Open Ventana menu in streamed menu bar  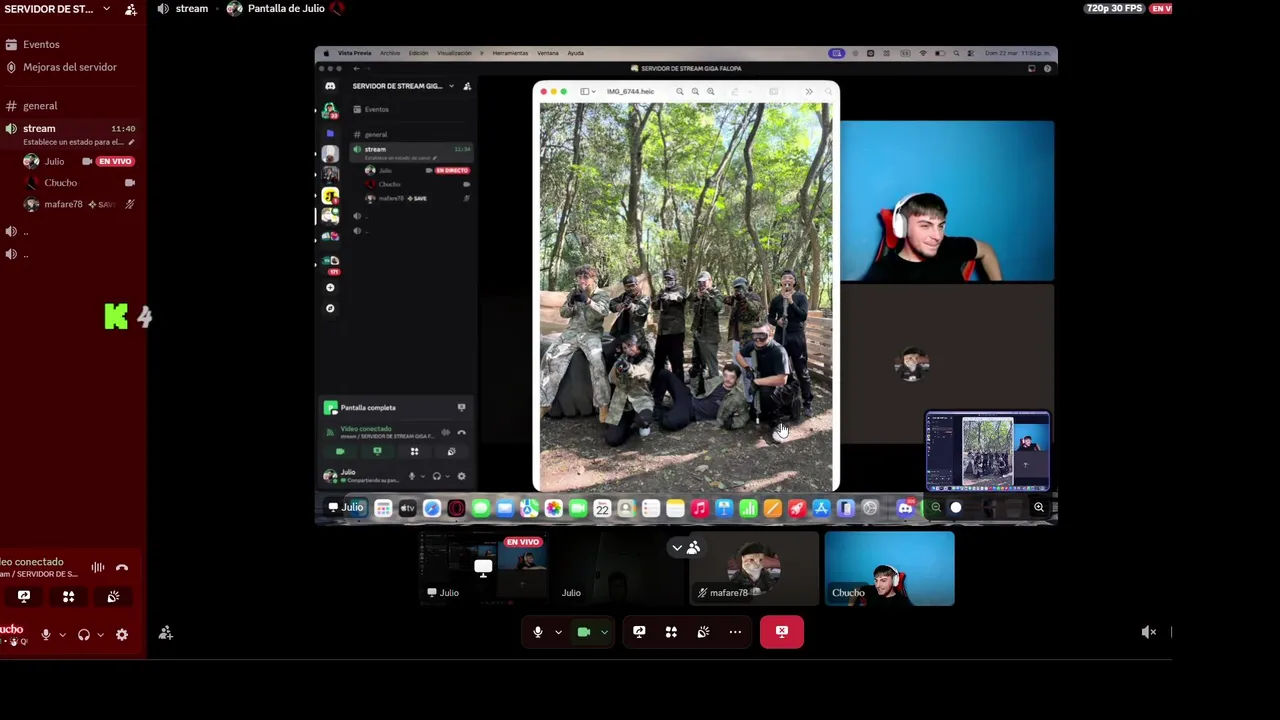pos(548,53)
